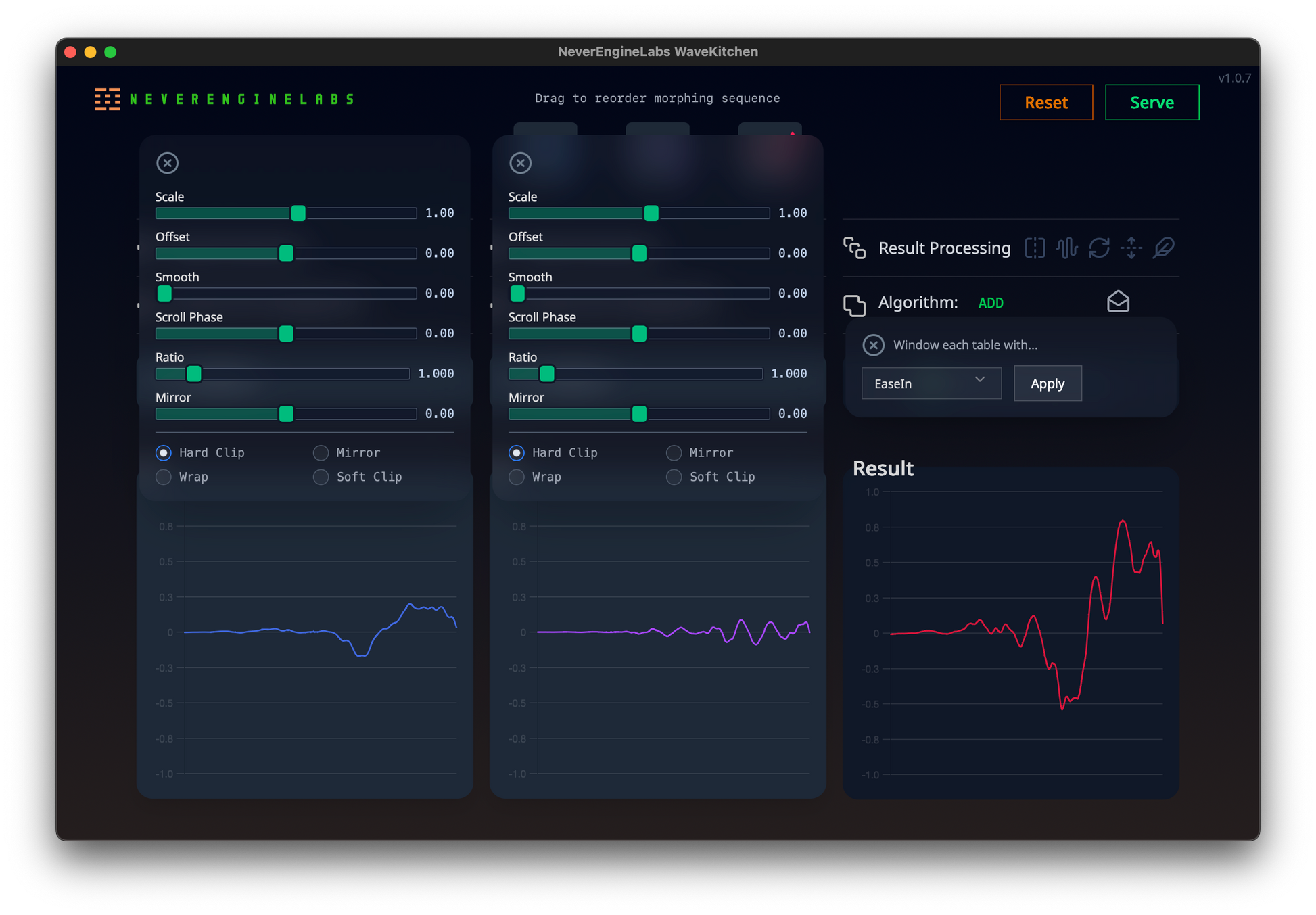This screenshot has width=1316, height=915.
Task: Click the ADD algorithm selector
Action: (991, 303)
